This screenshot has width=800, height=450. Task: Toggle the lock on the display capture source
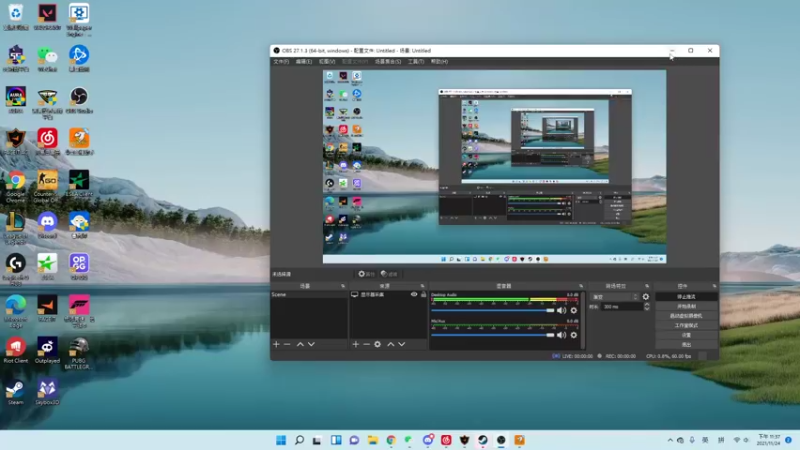423,295
